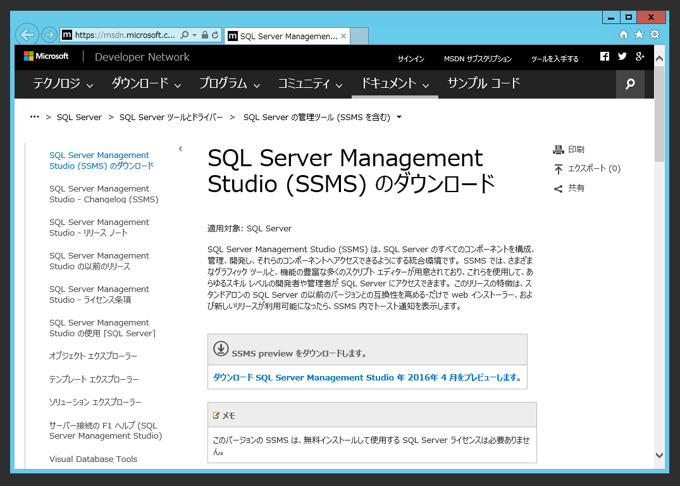Image resolution: width=680 pixels, height=486 pixels.
Task: Open the breadcrumb dropdown arrow after SSMS を含む
Action: [399, 117]
